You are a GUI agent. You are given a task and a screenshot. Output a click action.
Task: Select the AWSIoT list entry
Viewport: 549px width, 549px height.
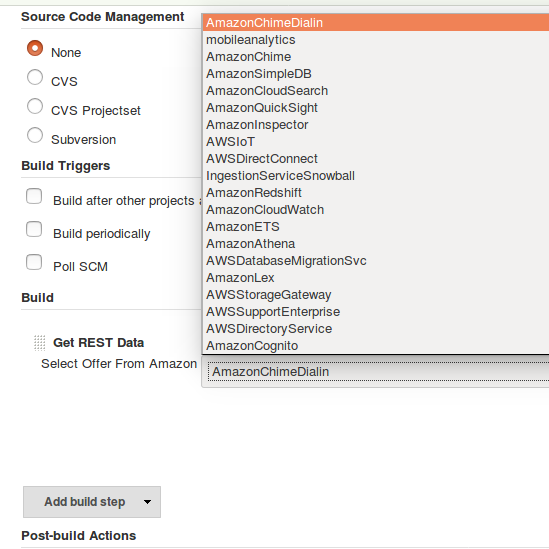[x=376, y=142]
